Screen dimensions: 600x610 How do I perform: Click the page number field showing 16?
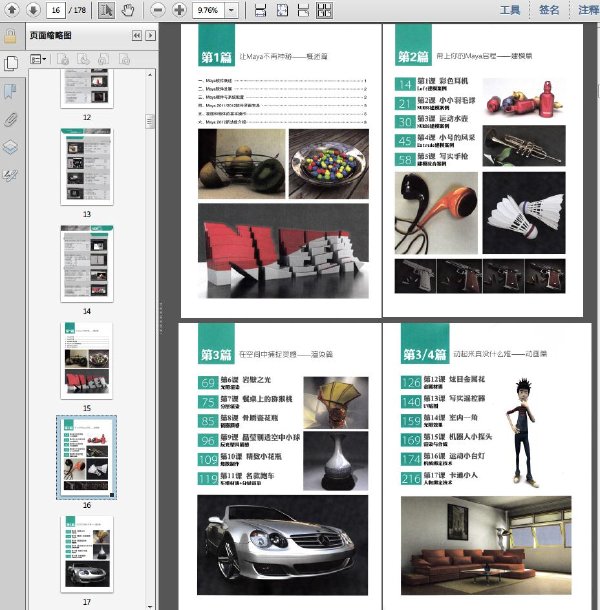coord(56,10)
